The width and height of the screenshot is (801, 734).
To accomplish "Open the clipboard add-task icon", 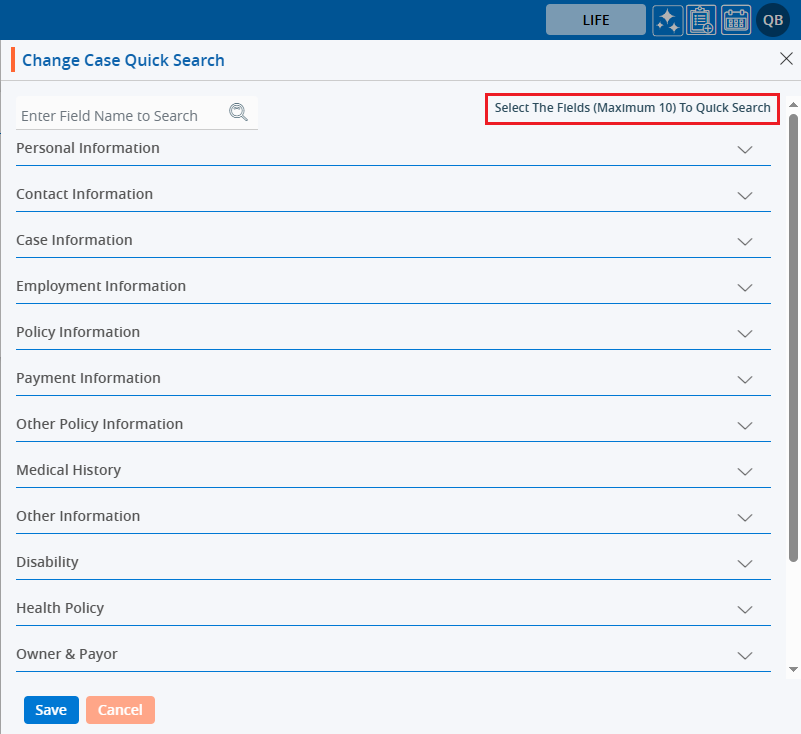I will tap(702, 20).
